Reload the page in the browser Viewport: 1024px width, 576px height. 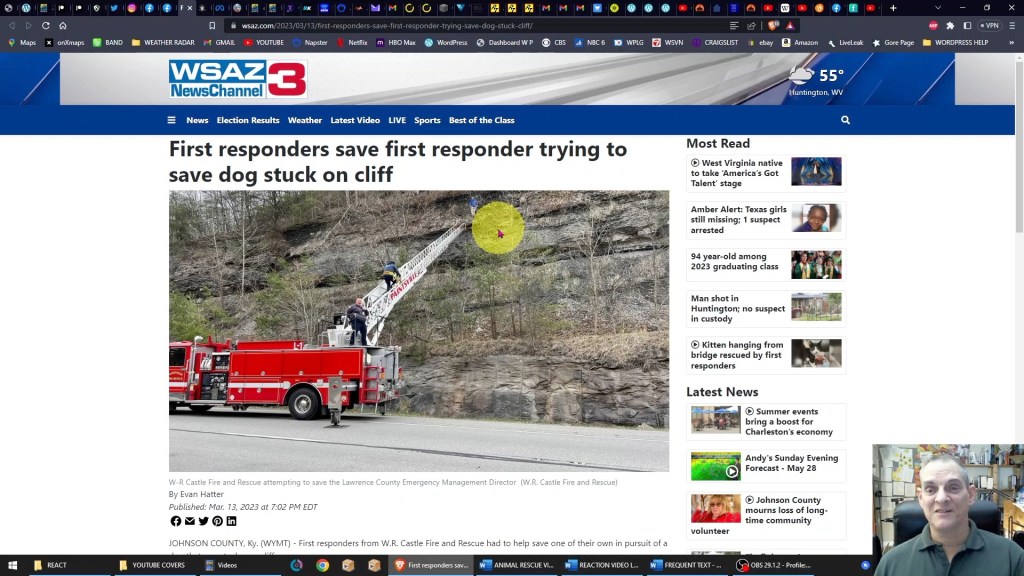coord(45,26)
